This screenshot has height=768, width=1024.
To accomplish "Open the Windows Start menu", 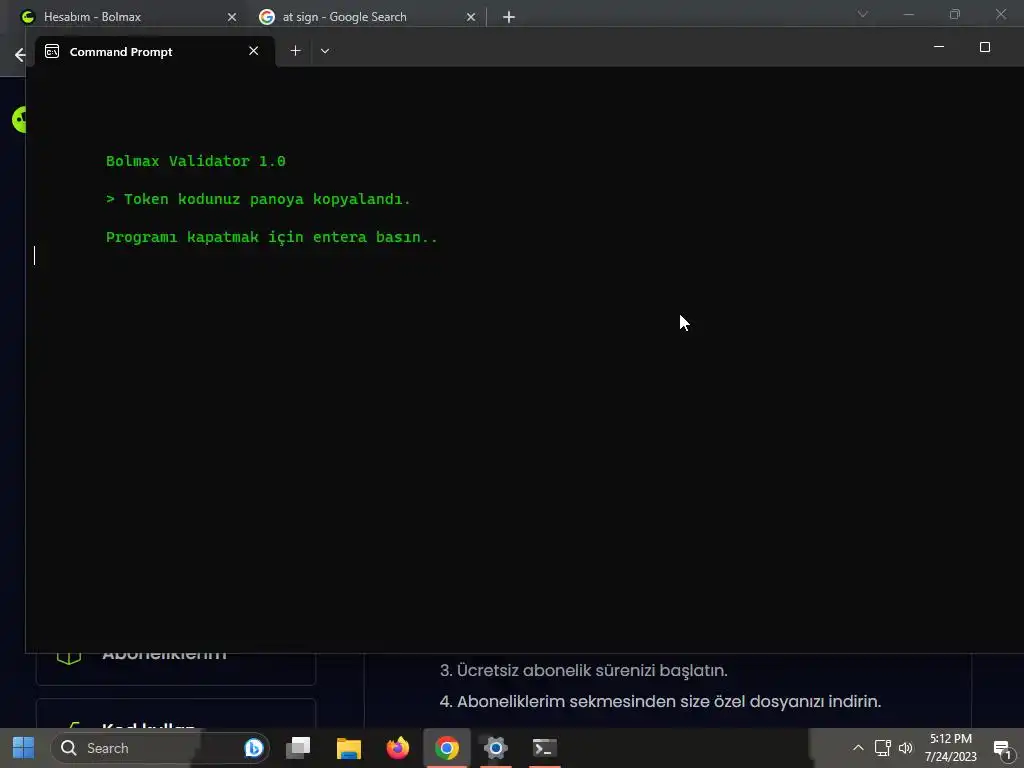I will point(24,748).
